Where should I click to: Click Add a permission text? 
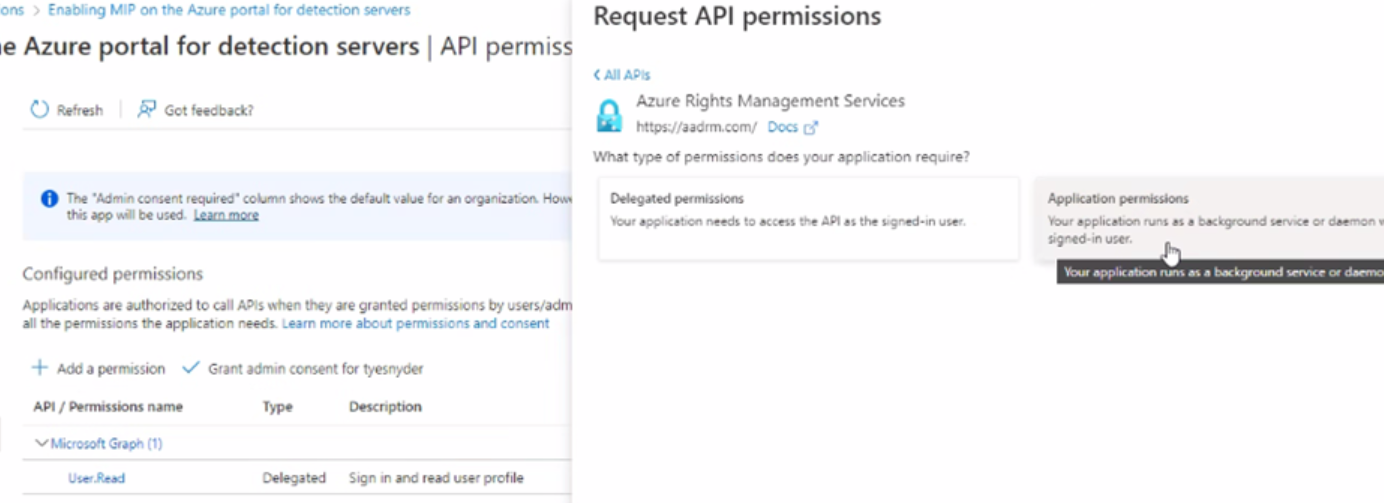[111, 369]
